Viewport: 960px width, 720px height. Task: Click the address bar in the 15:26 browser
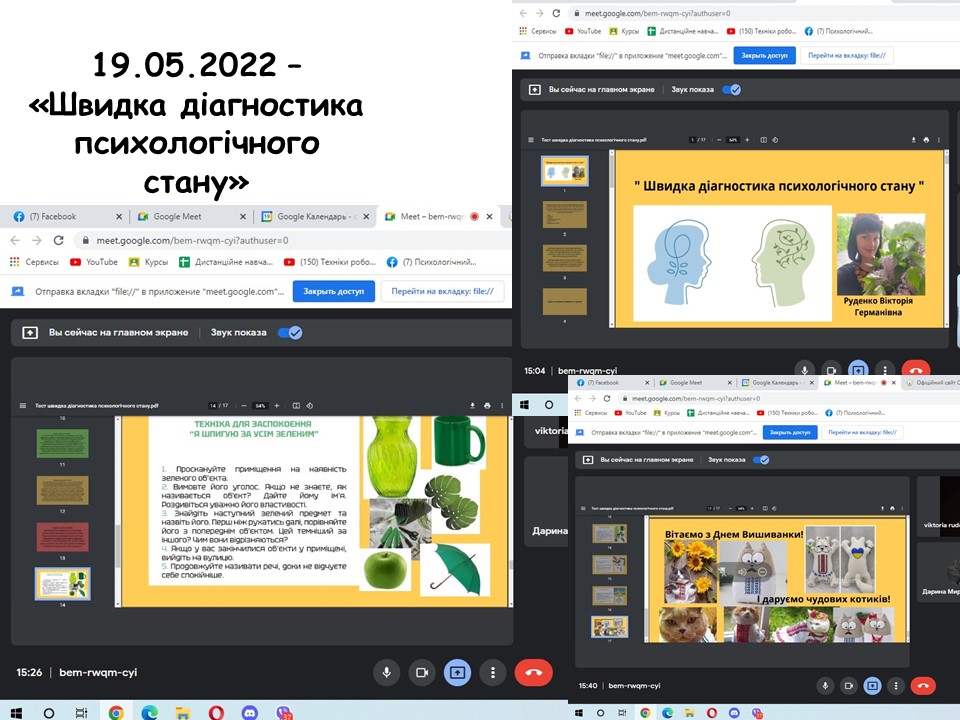[294, 241]
